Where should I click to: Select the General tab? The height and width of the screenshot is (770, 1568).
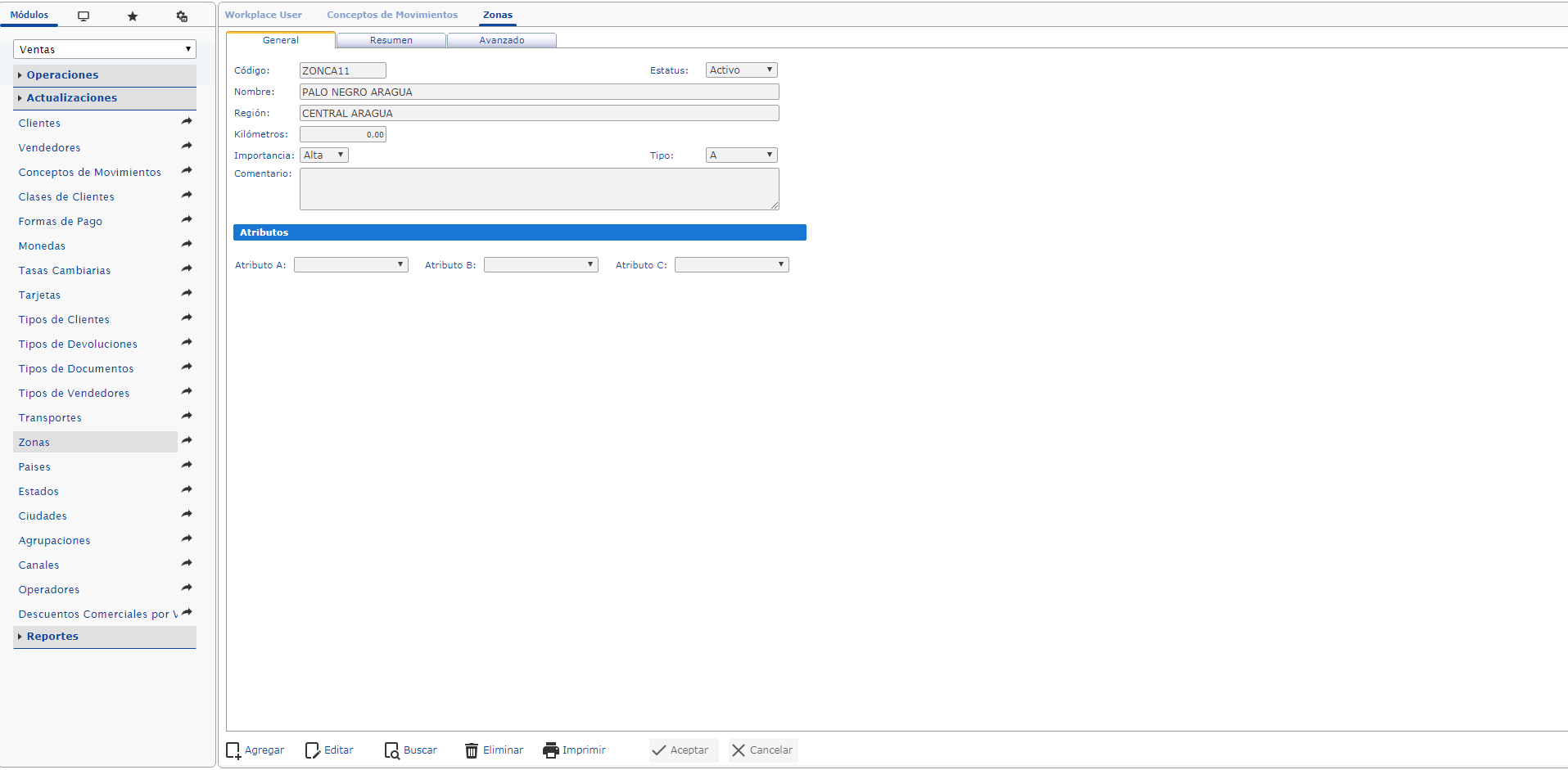click(x=281, y=40)
